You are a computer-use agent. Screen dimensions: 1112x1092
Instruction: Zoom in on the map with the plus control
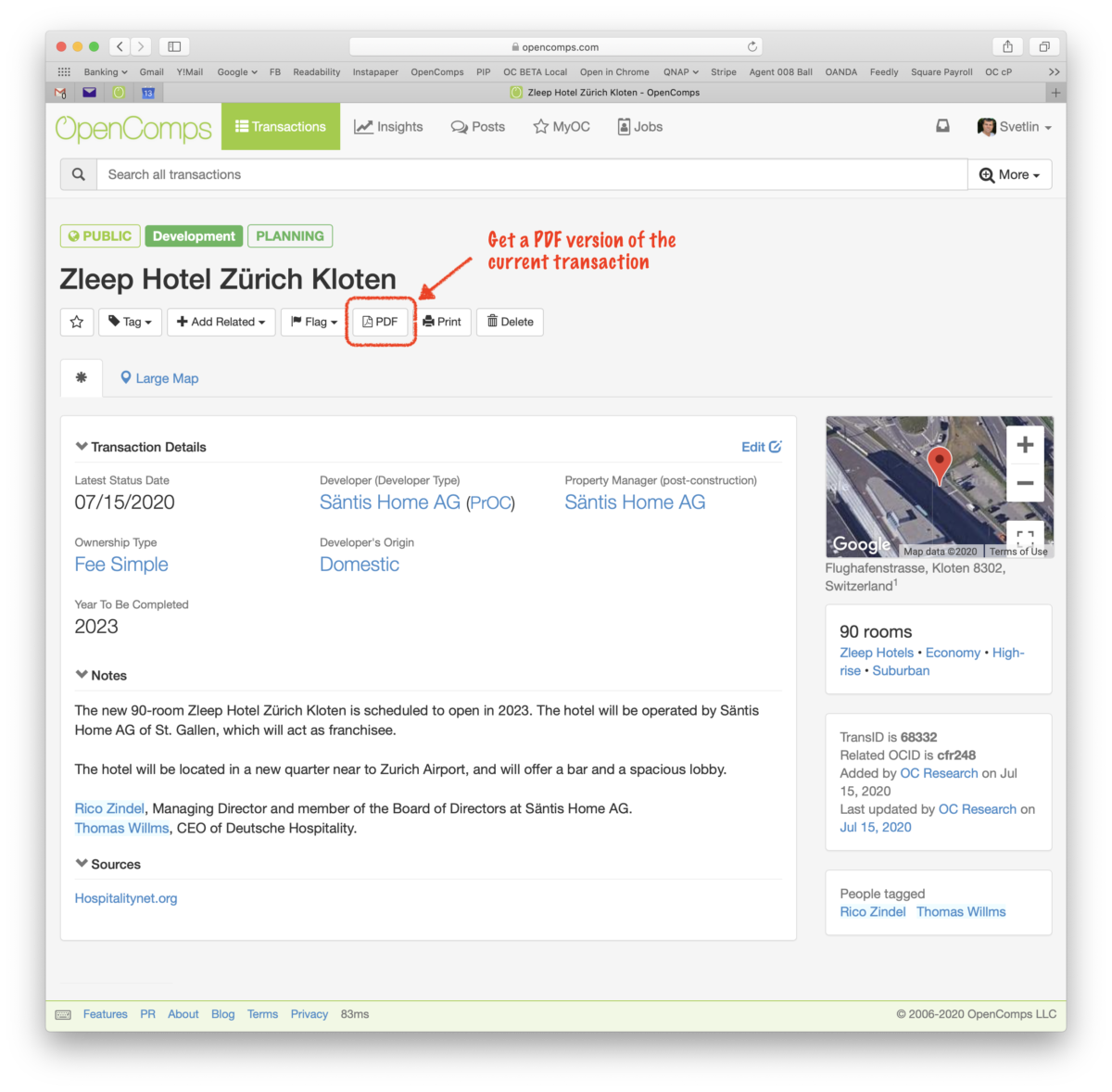[x=1025, y=444]
